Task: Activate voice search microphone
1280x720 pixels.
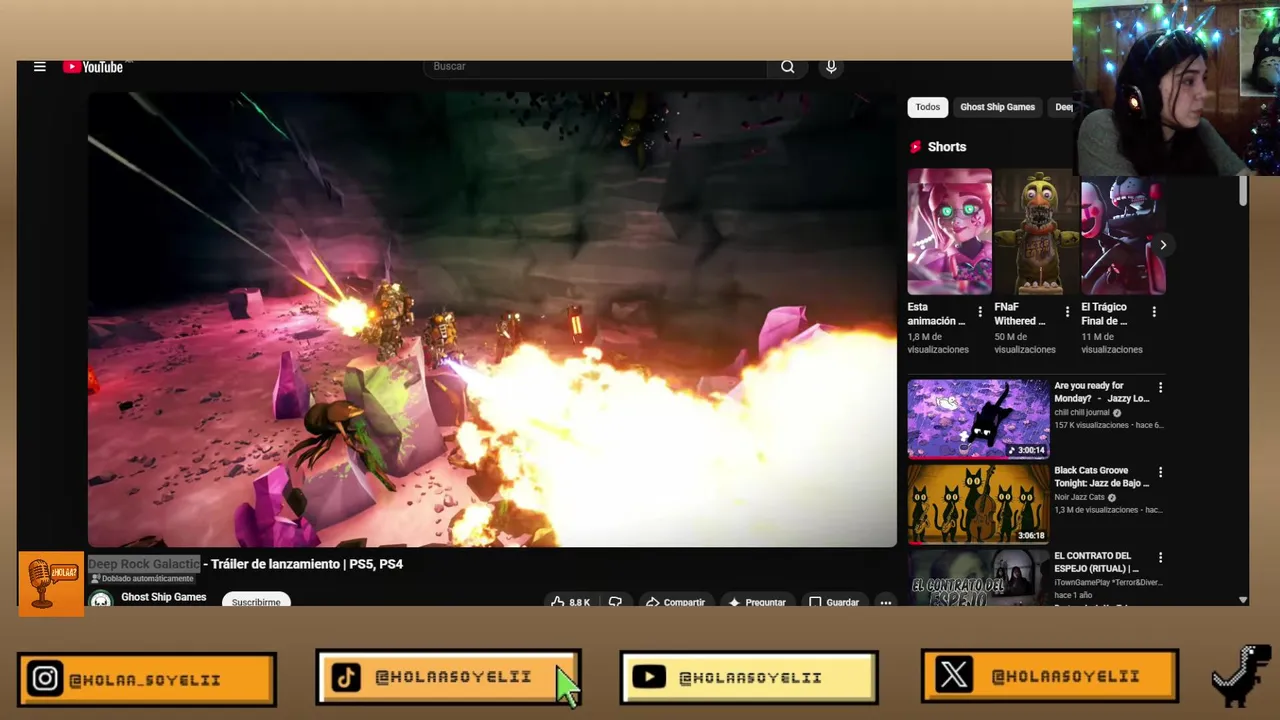Action: point(831,67)
